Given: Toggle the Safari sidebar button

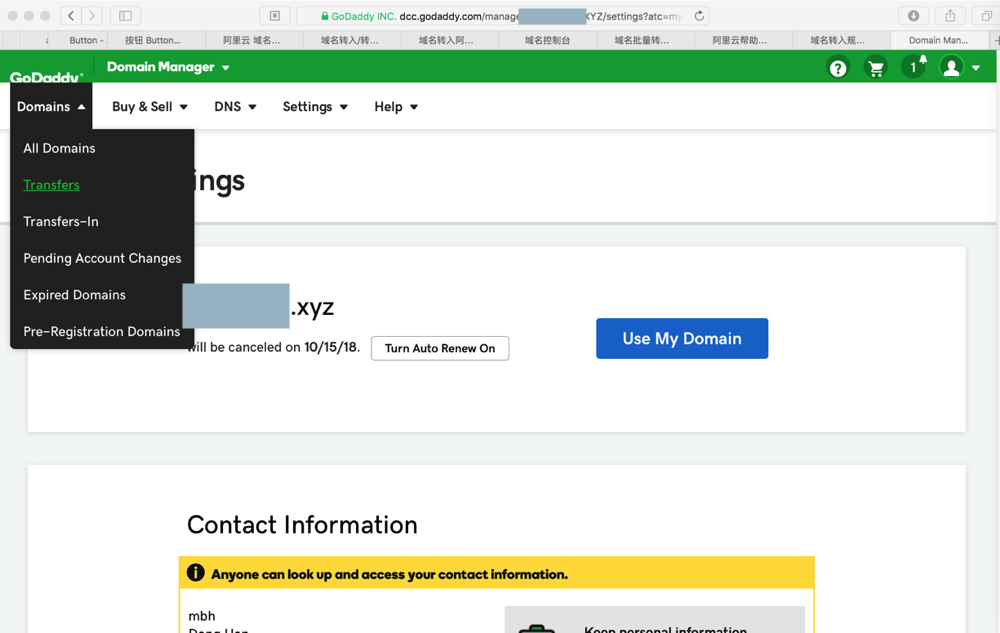Looking at the screenshot, I should tap(125, 16).
